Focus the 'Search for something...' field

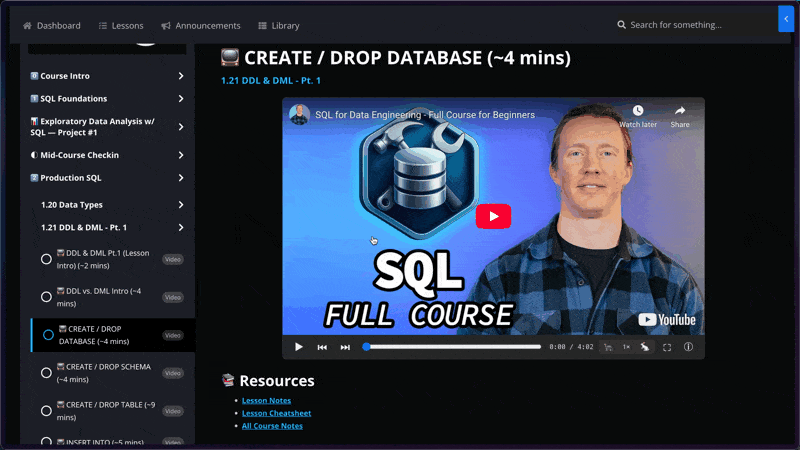(676, 24)
